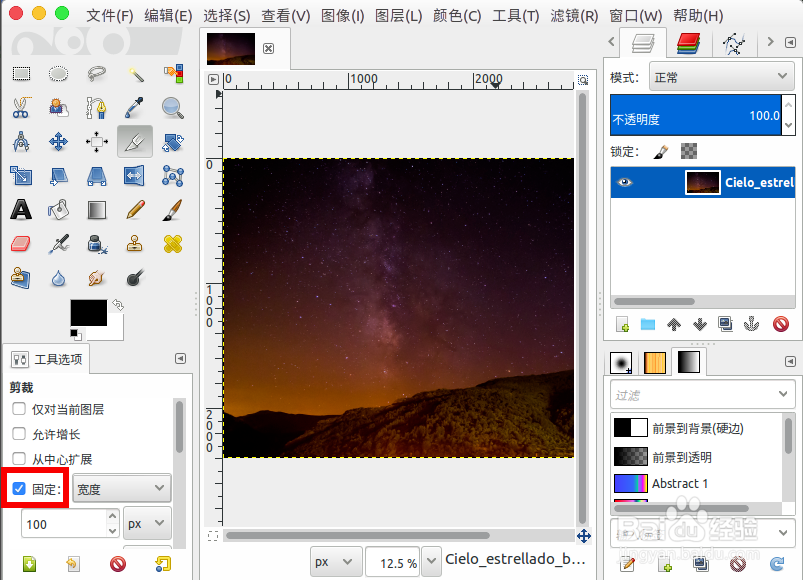Select the Paths tool
Screen dimensions: 803x580
pyautogui.click(x=96, y=108)
